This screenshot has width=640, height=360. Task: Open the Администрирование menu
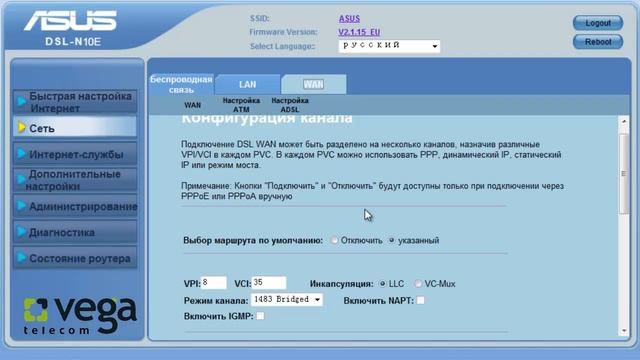tap(75, 206)
